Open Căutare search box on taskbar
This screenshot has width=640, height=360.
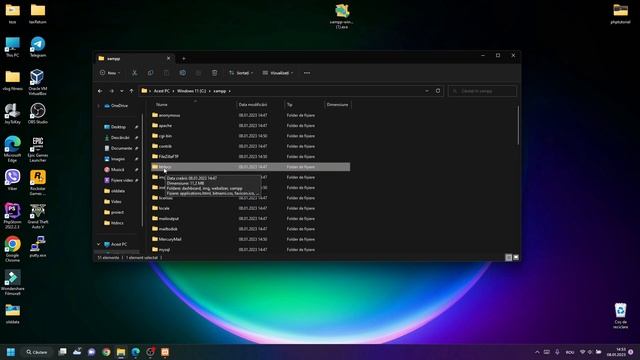click(37, 352)
